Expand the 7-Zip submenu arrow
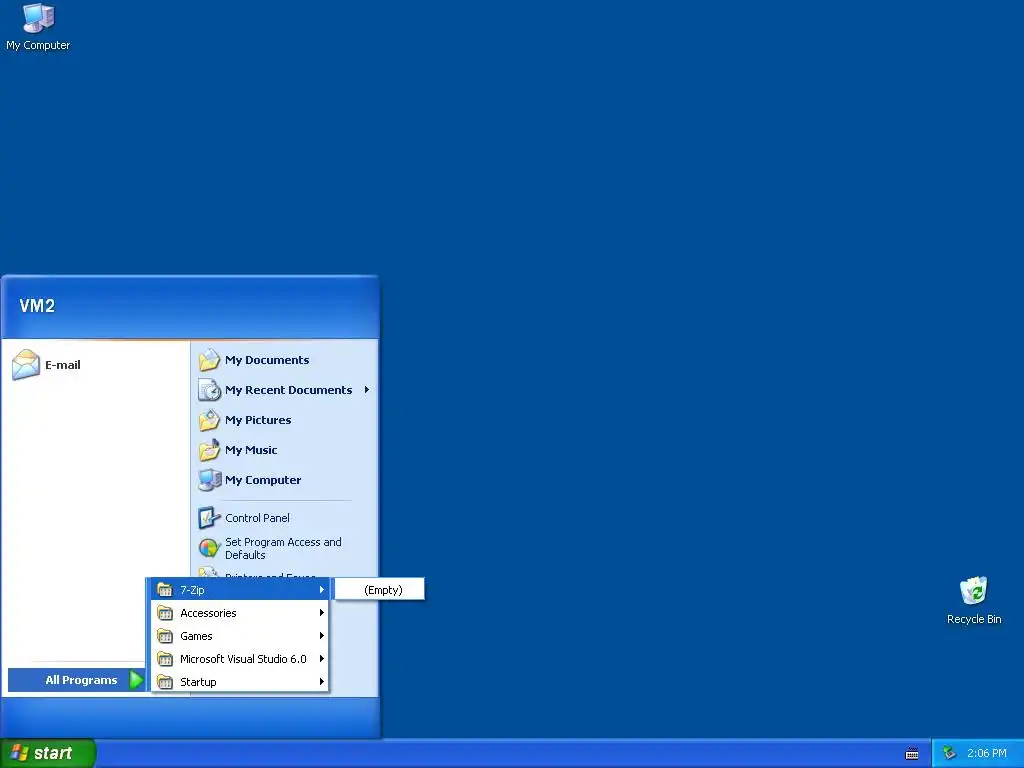Viewport: 1024px width, 768px height. (x=321, y=590)
